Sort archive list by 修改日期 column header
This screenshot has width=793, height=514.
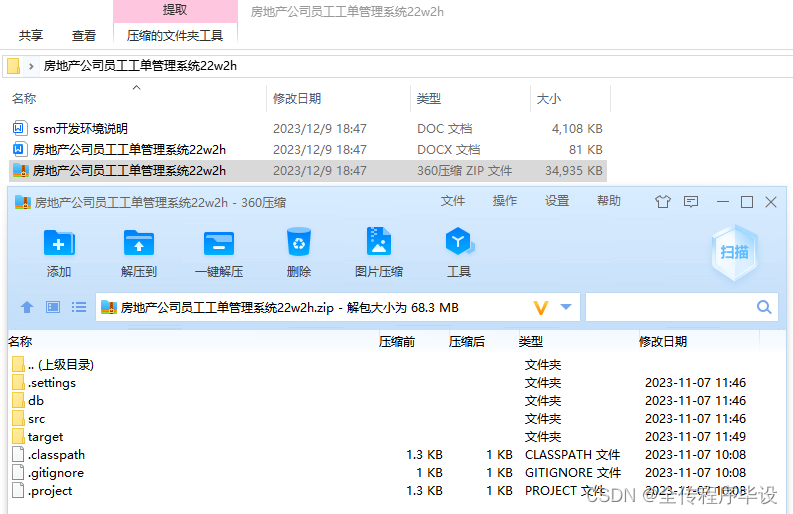(663, 342)
